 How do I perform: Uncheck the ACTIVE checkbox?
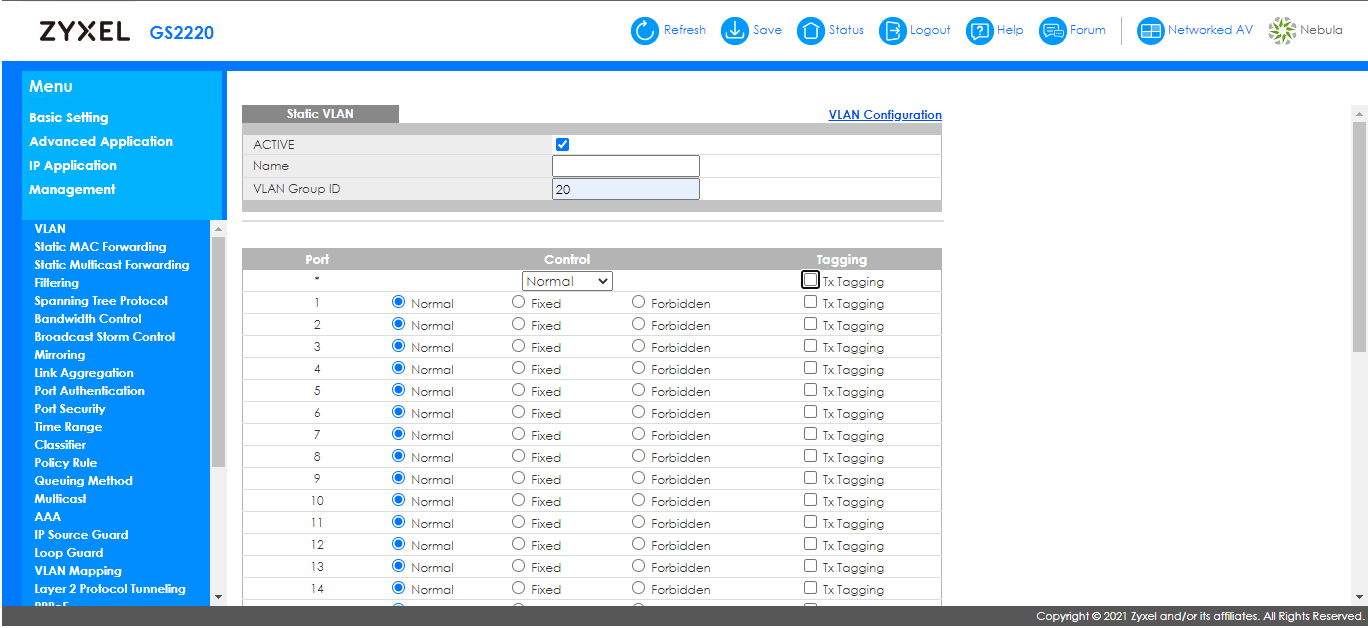(x=562, y=145)
